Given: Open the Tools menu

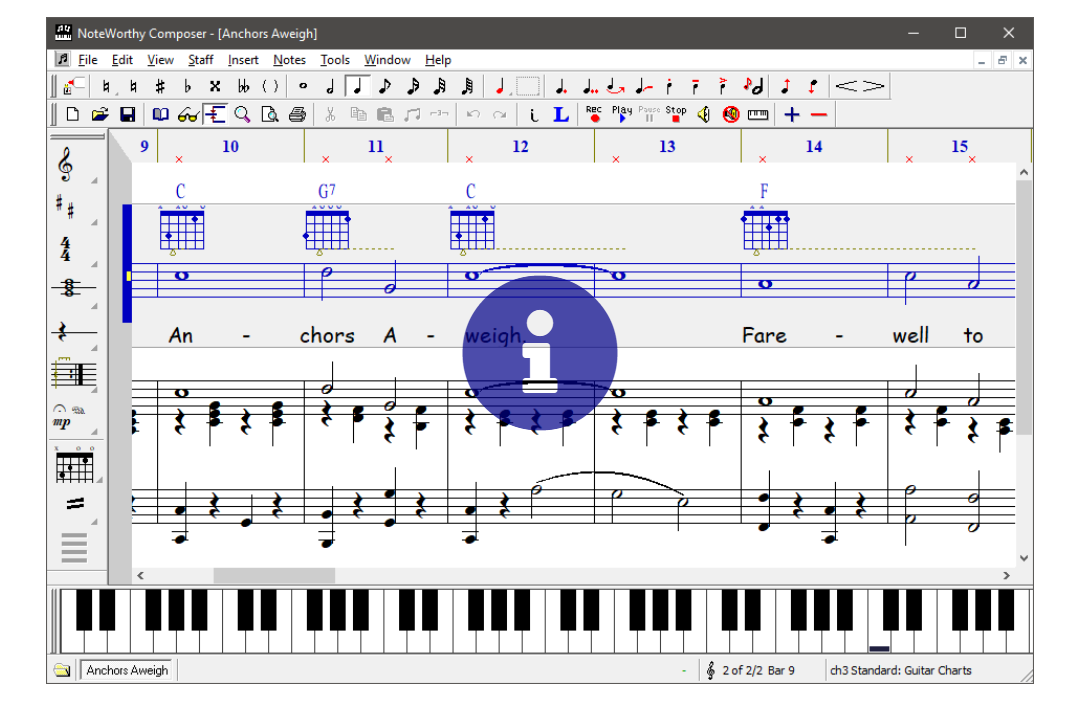Looking at the screenshot, I should pyautogui.click(x=335, y=60).
